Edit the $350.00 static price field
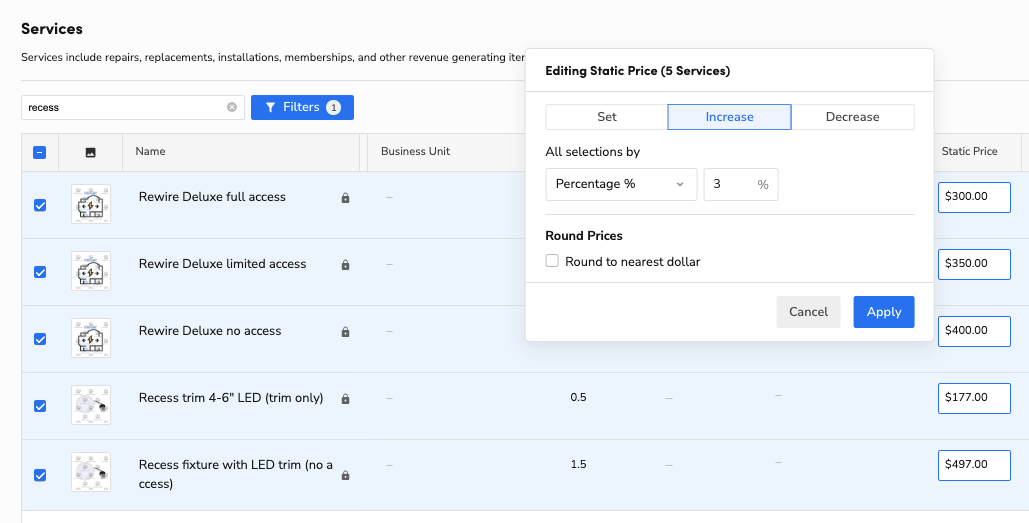This screenshot has height=523, width=1029. coord(974,264)
